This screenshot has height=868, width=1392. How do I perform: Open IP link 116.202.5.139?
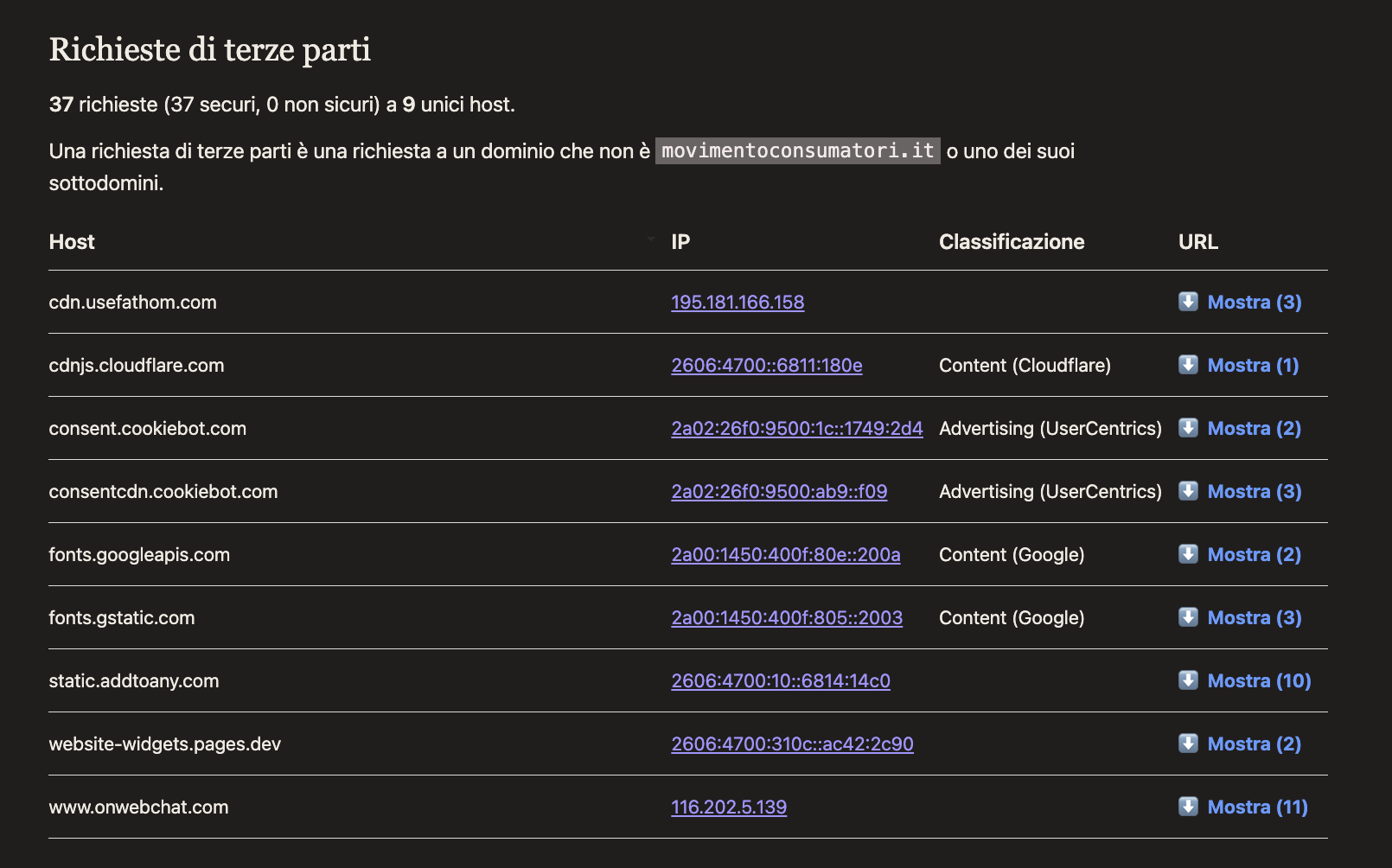(x=729, y=807)
